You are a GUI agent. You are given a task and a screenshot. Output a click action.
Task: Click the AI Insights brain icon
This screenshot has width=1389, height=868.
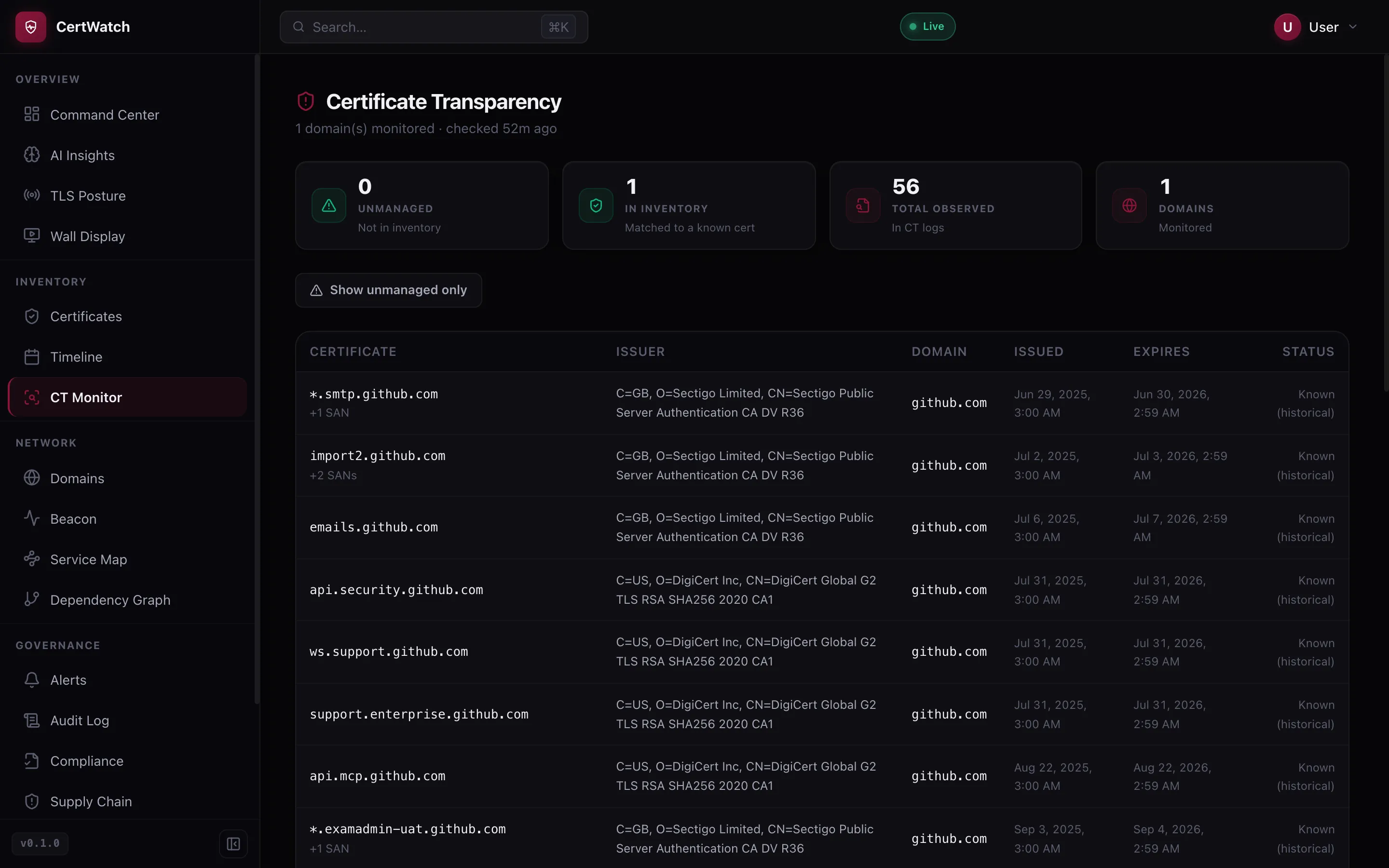pos(31,155)
